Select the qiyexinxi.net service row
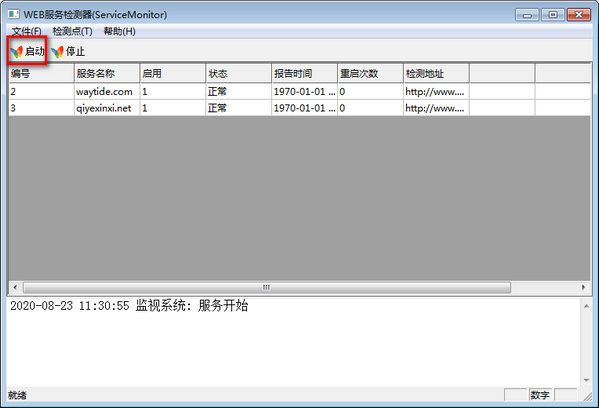The width and height of the screenshot is (599, 408). coord(300,108)
